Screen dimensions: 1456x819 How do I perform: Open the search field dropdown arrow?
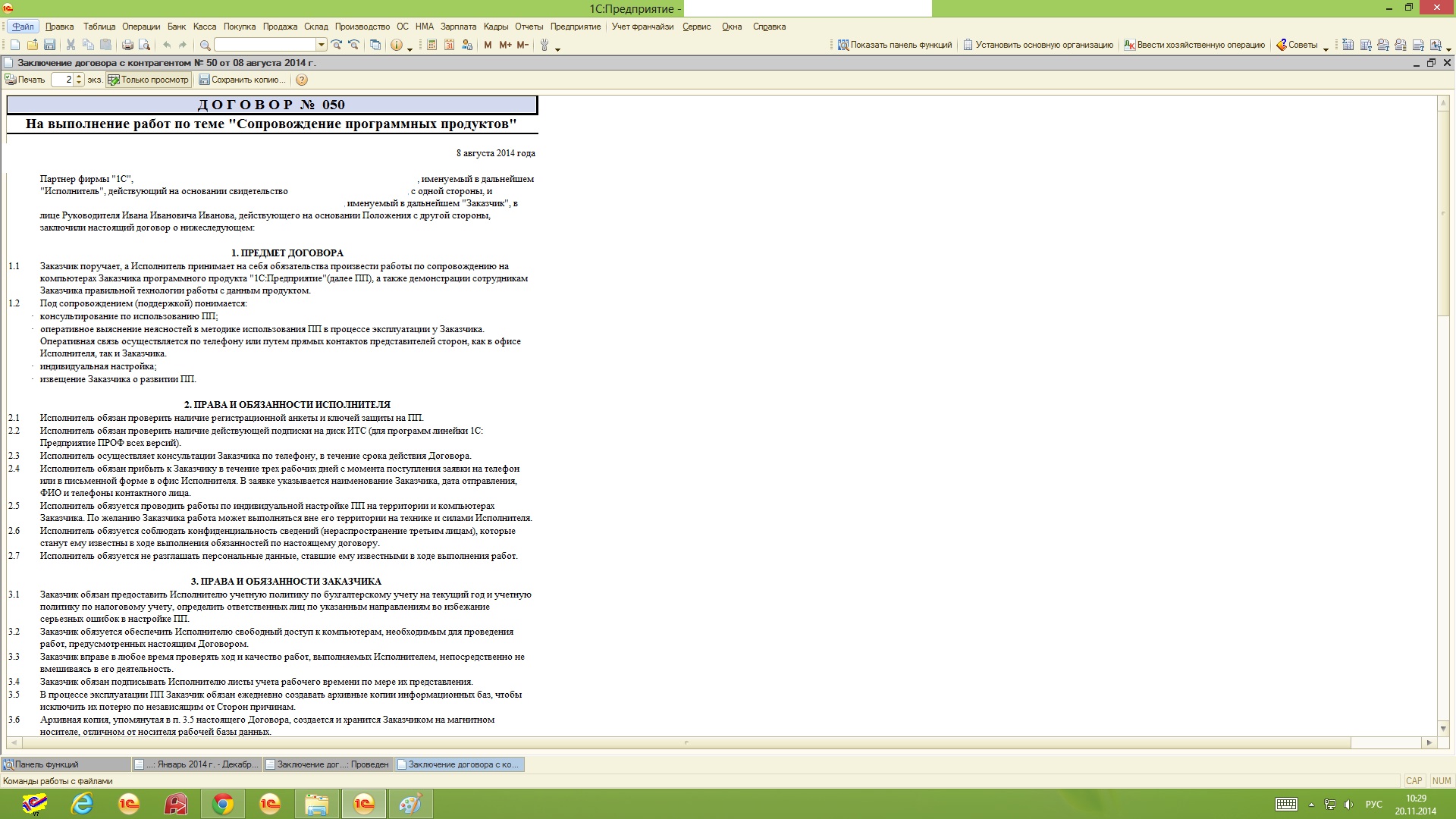(322, 45)
